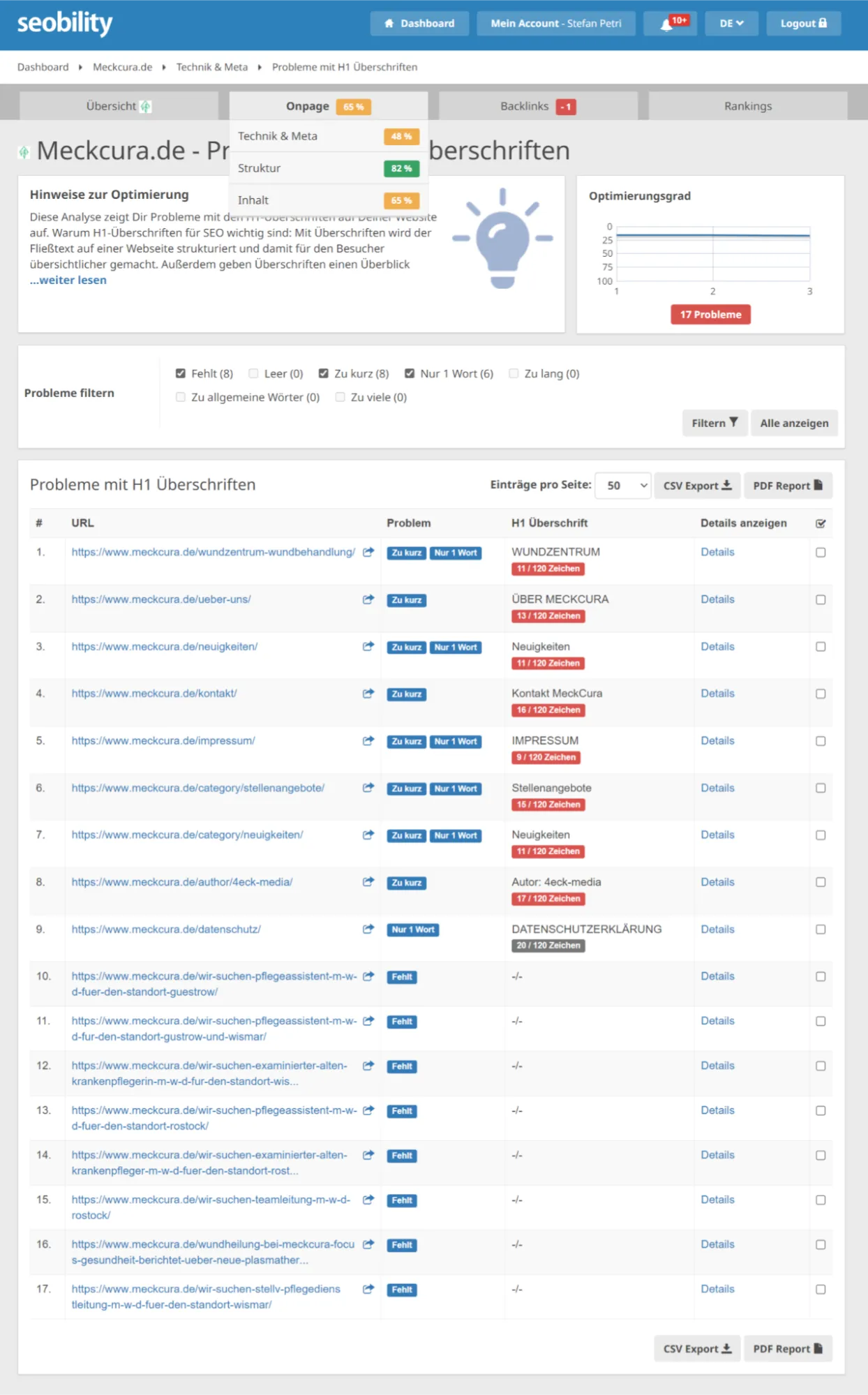Open external link icon for wundzentrum-wundbehandlung URL
The height and width of the screenshot is (1395, 868).
tap(368, 552)
